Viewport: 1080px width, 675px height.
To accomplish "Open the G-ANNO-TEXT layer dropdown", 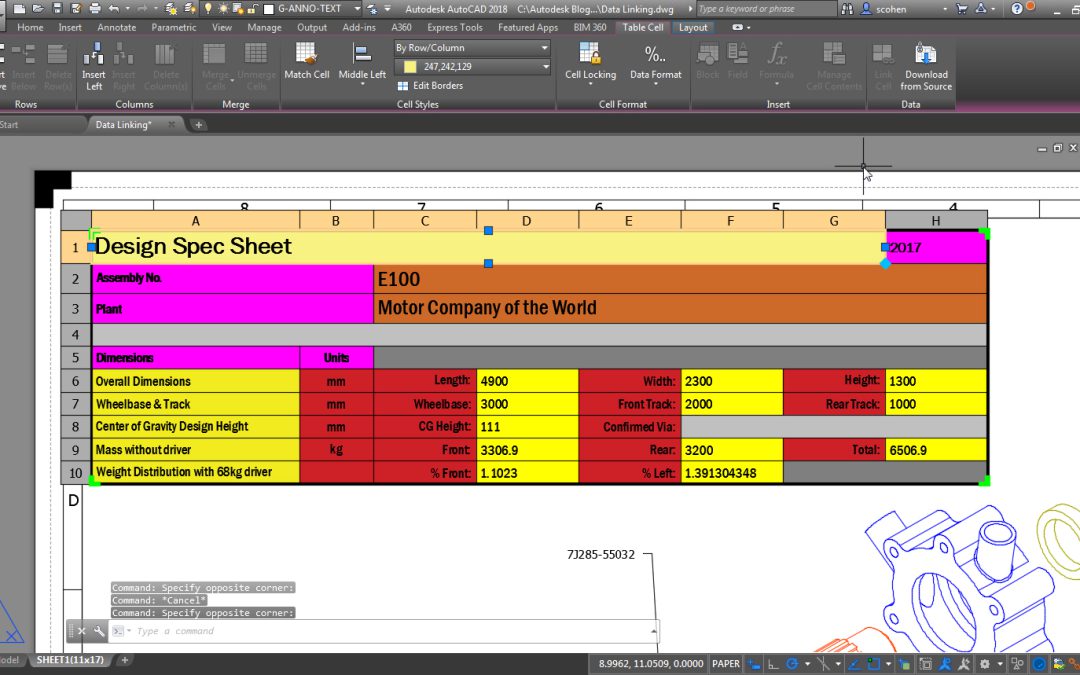I will click(x=357, y=9).
